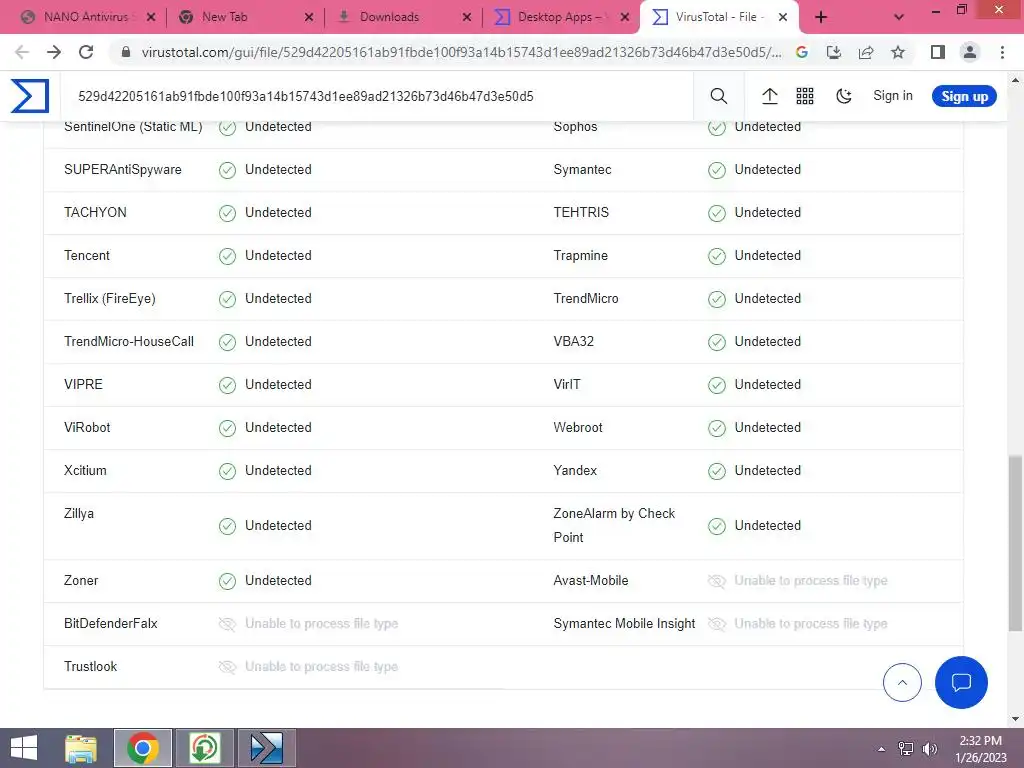The image size is (1024, 768).
Task: Close the Downloads tab
Action: click(466, 17)
